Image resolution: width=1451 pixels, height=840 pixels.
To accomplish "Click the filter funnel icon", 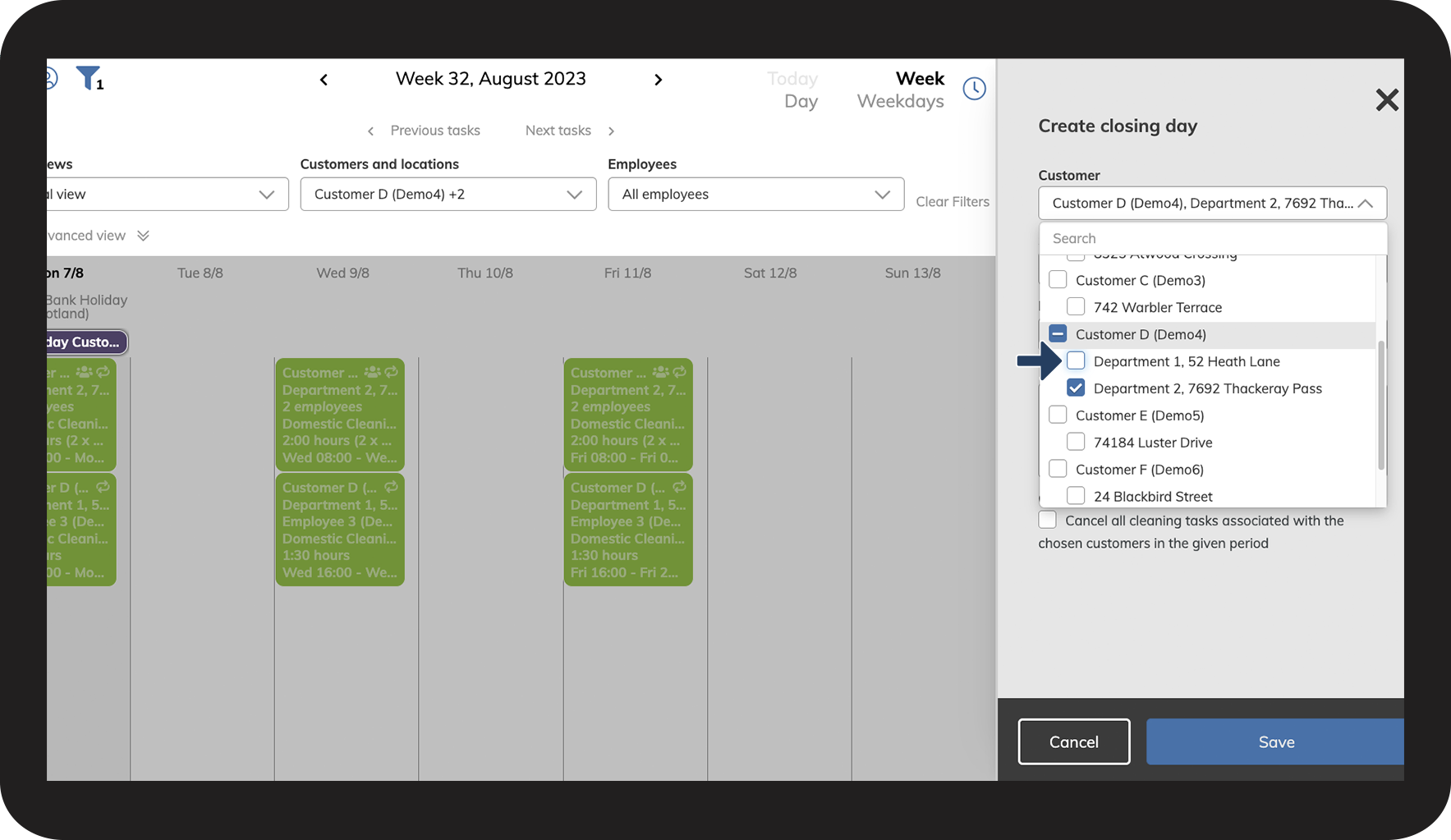I will [88, 78].
